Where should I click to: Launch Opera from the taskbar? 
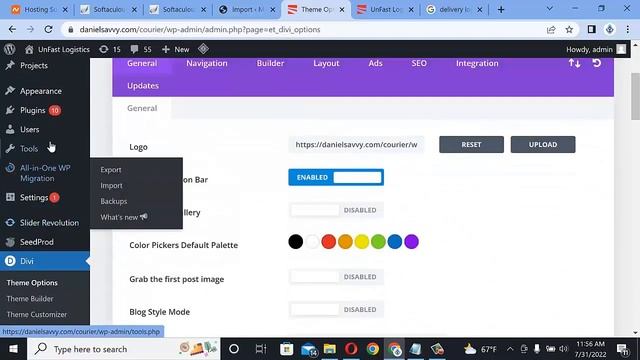point(351,349)
